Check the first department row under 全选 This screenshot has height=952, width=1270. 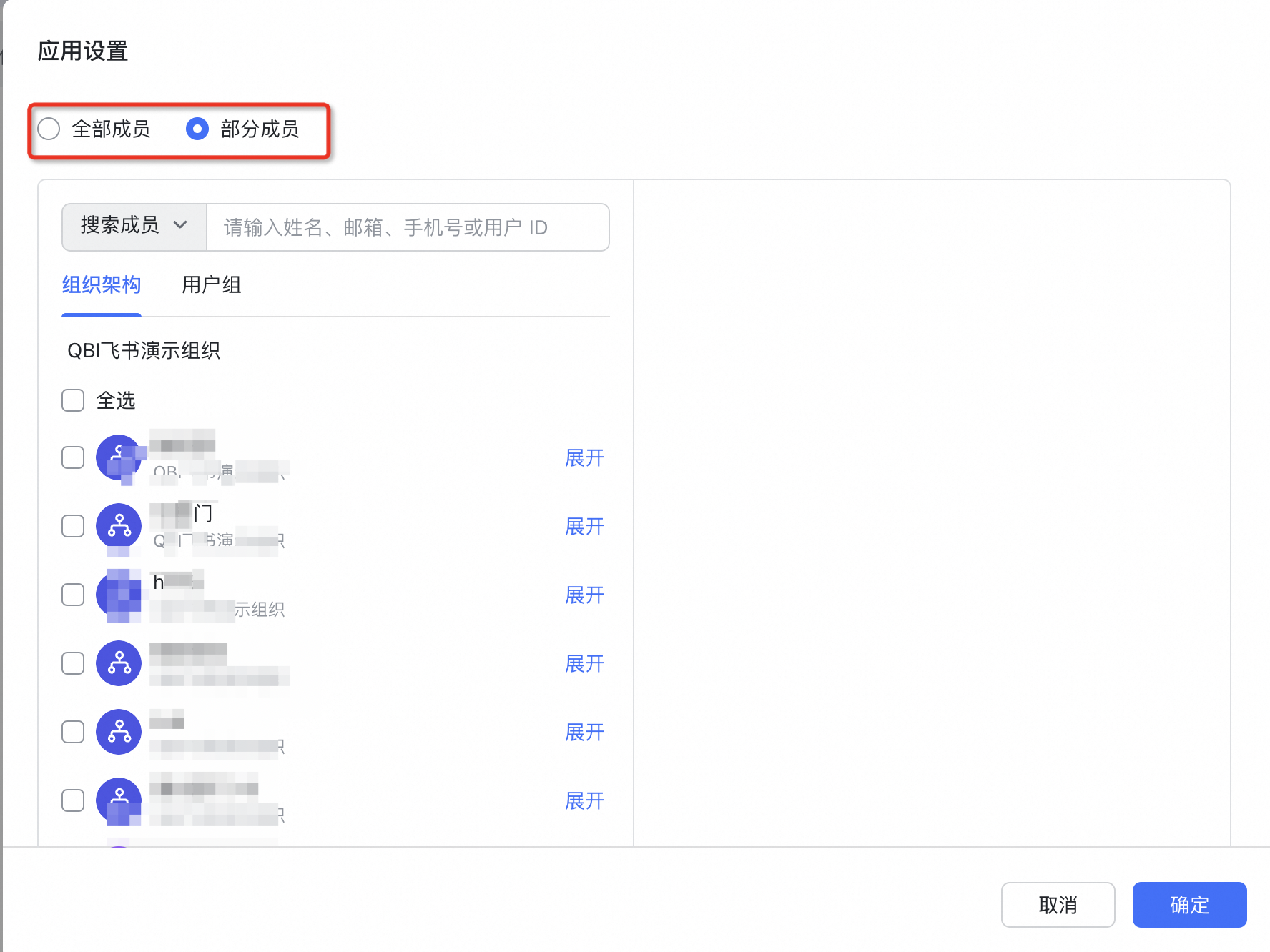click(73, 457)
